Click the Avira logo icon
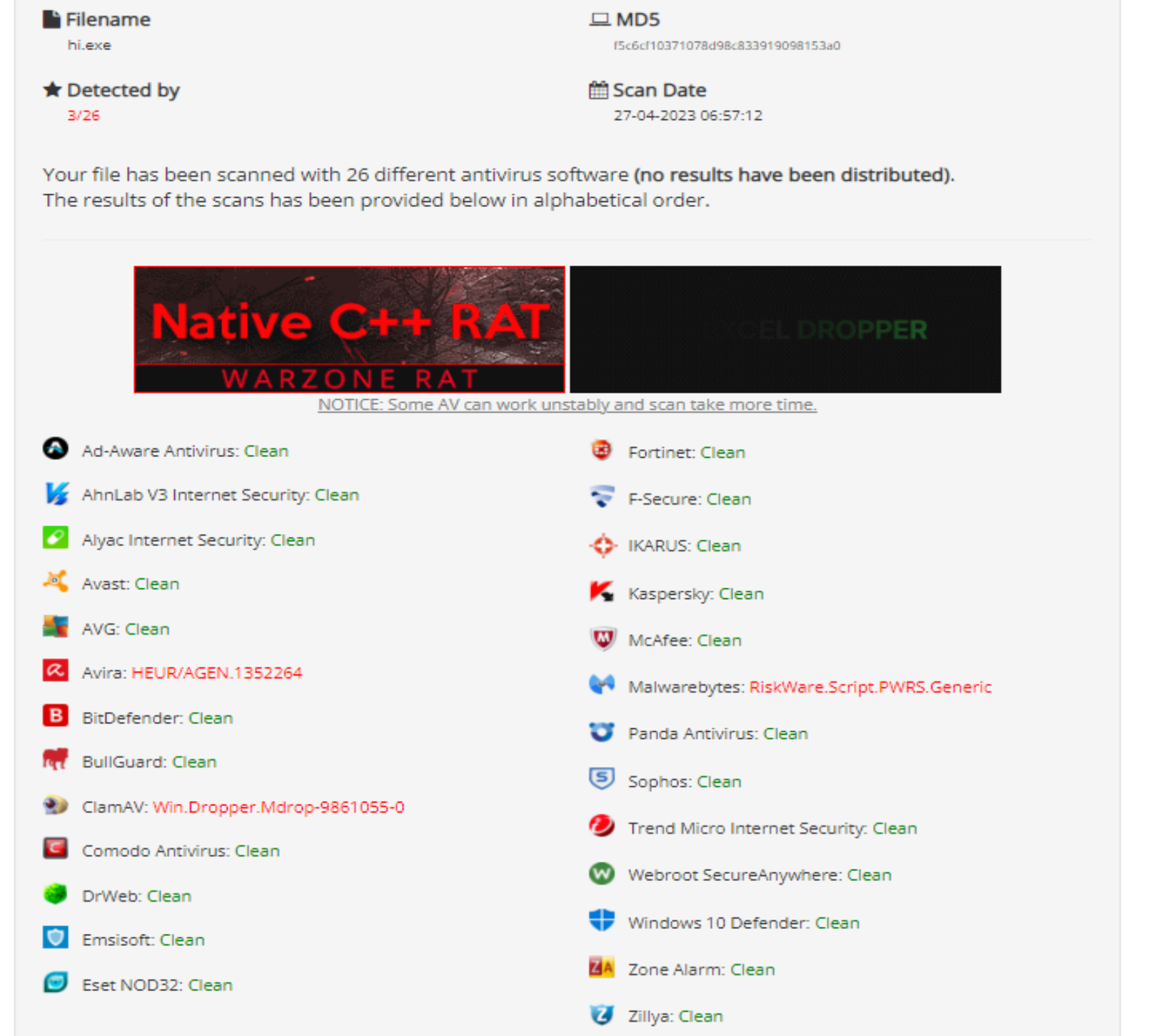The width and height of the screenshot is (1168, 1036). 56,671
